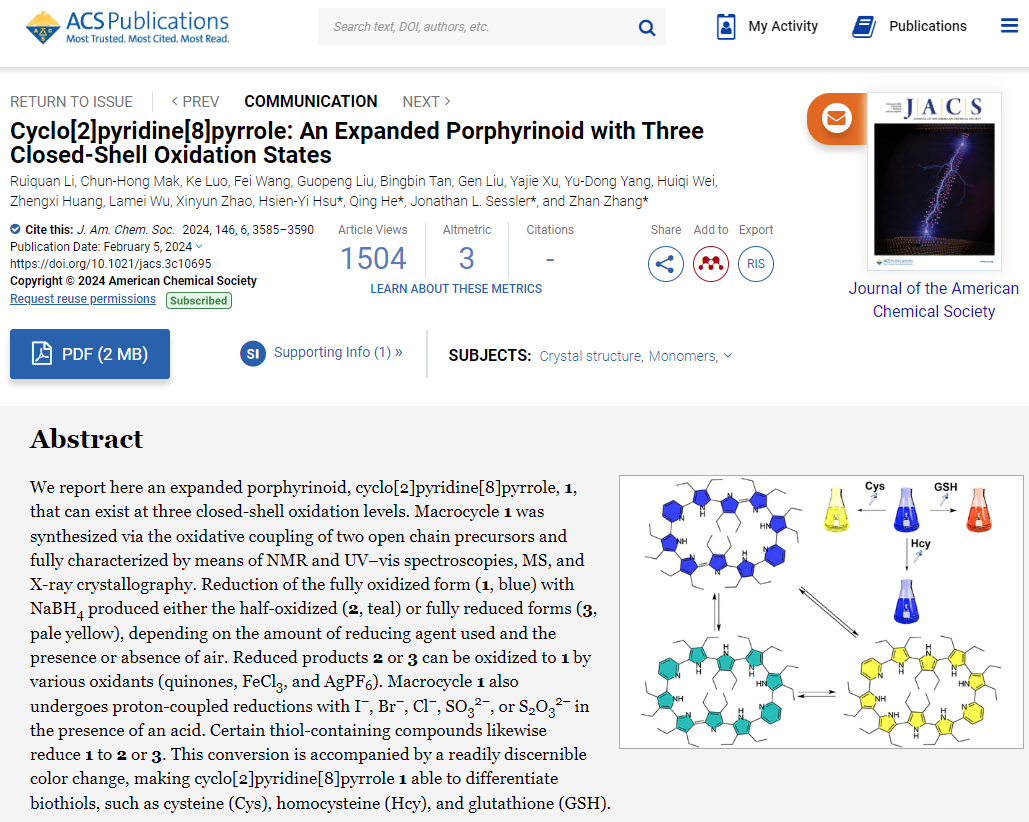
Task: Open the hamburger menu icon
Action: (1009, 26)
